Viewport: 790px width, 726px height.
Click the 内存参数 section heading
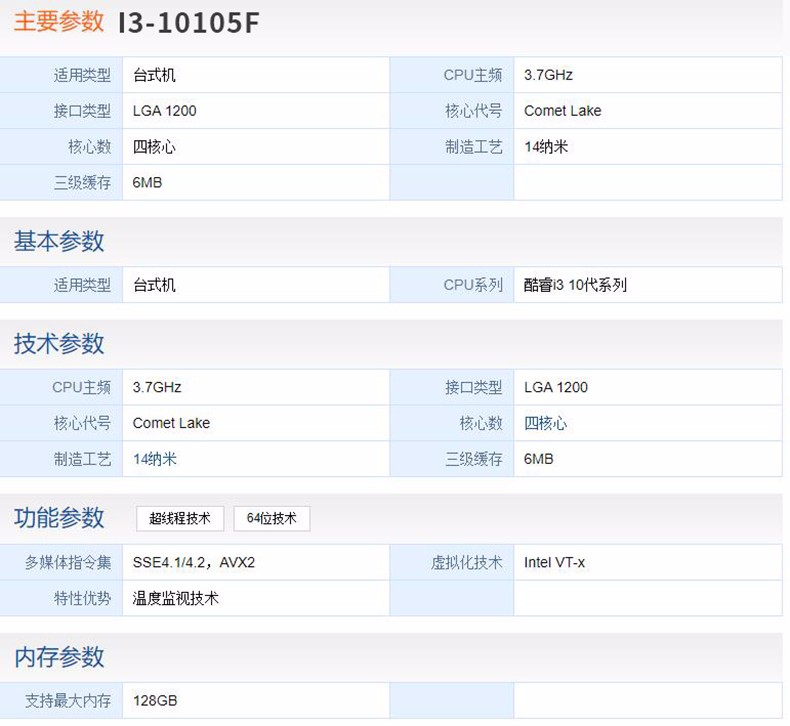59,657
